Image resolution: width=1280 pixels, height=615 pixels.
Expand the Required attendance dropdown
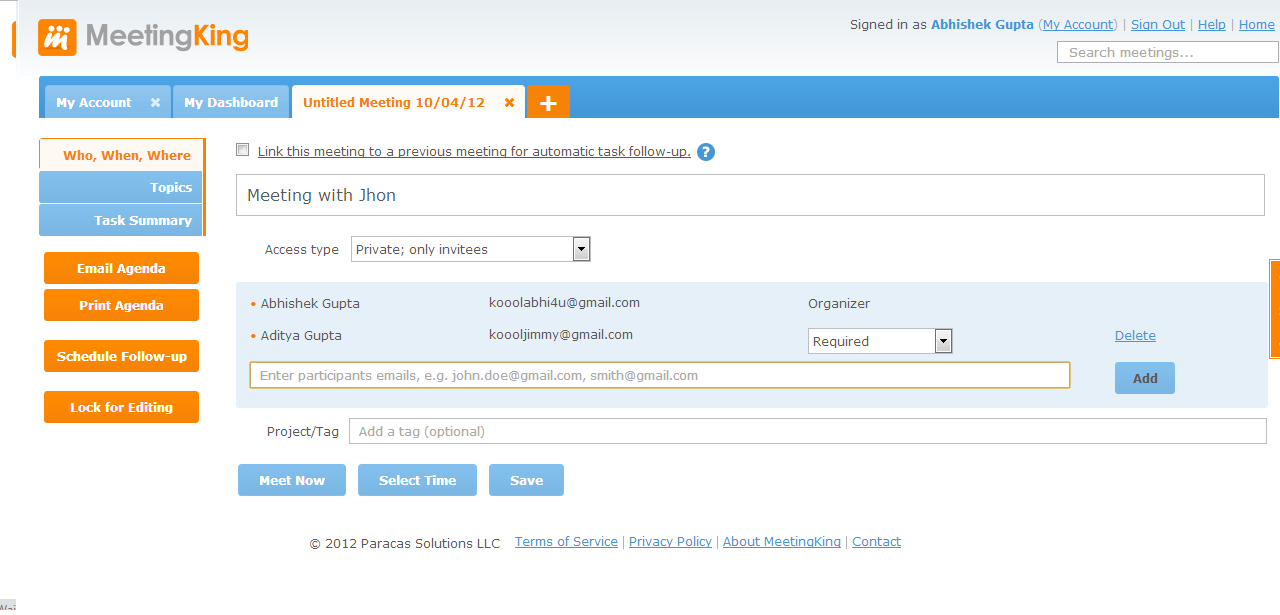pos(942,341)
